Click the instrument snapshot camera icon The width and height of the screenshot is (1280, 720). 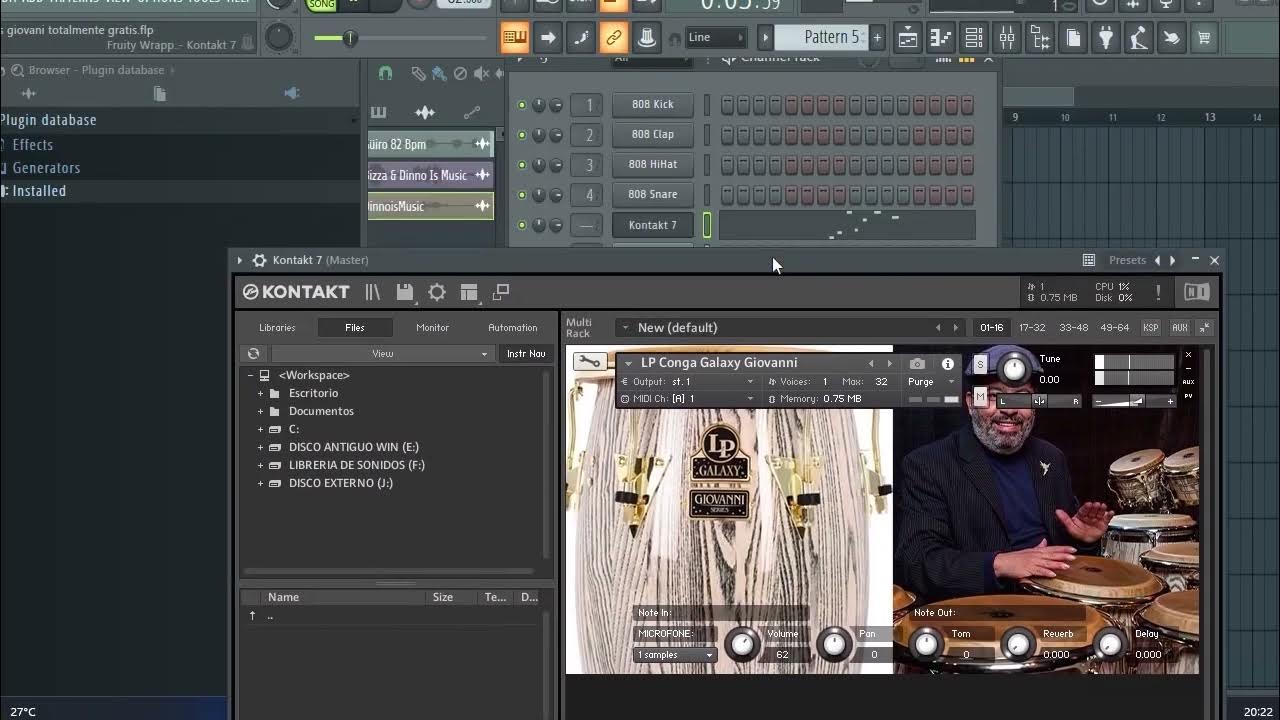(x=917, y=363)
